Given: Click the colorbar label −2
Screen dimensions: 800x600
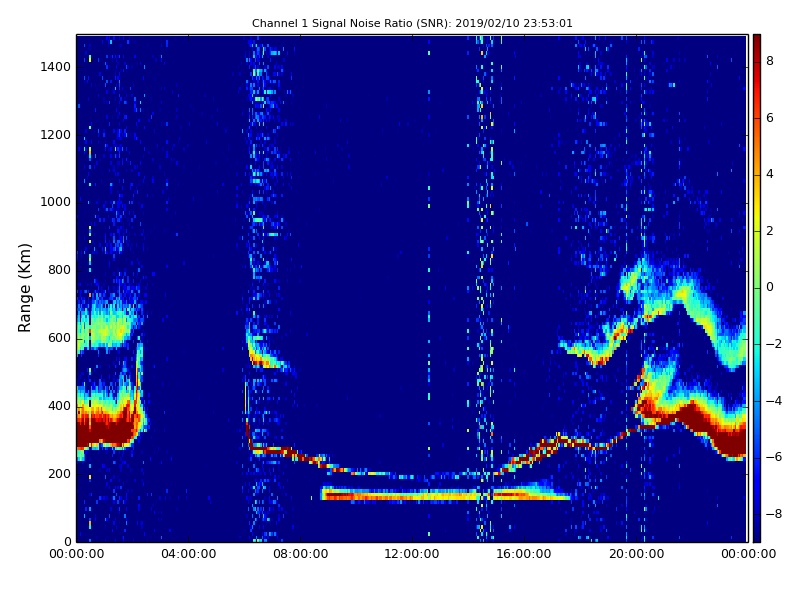Looking at the screenshot, I should [774, 344].
